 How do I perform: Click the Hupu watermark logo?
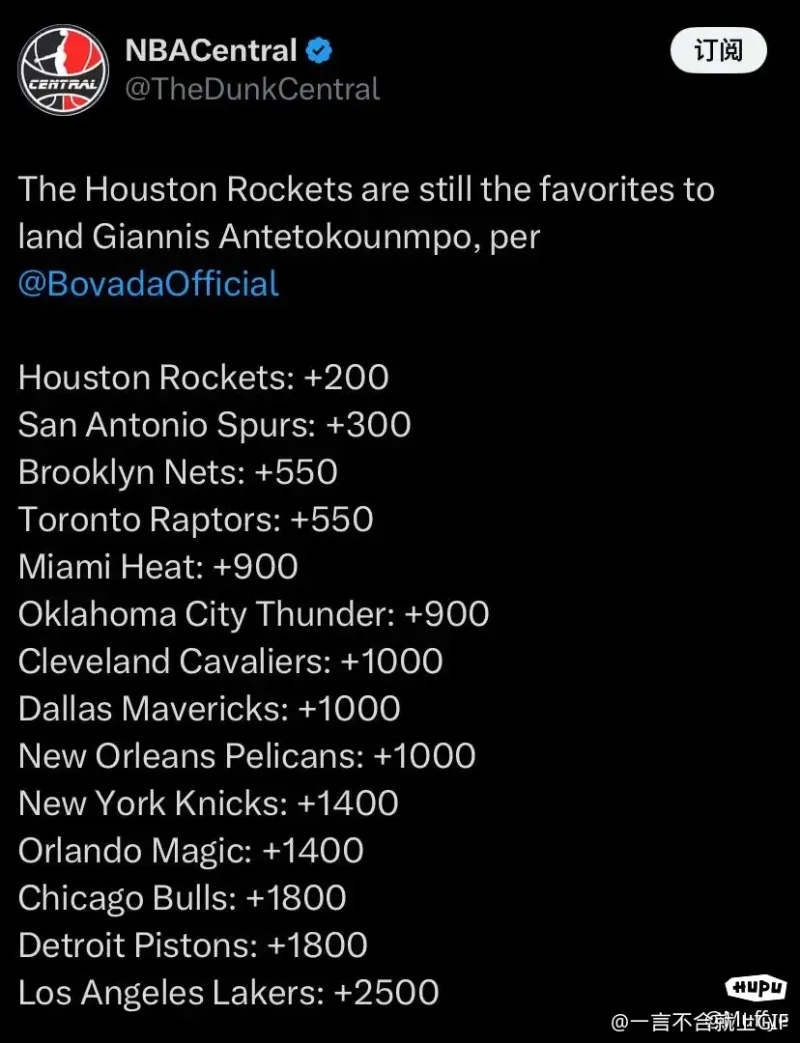(755, 987)
